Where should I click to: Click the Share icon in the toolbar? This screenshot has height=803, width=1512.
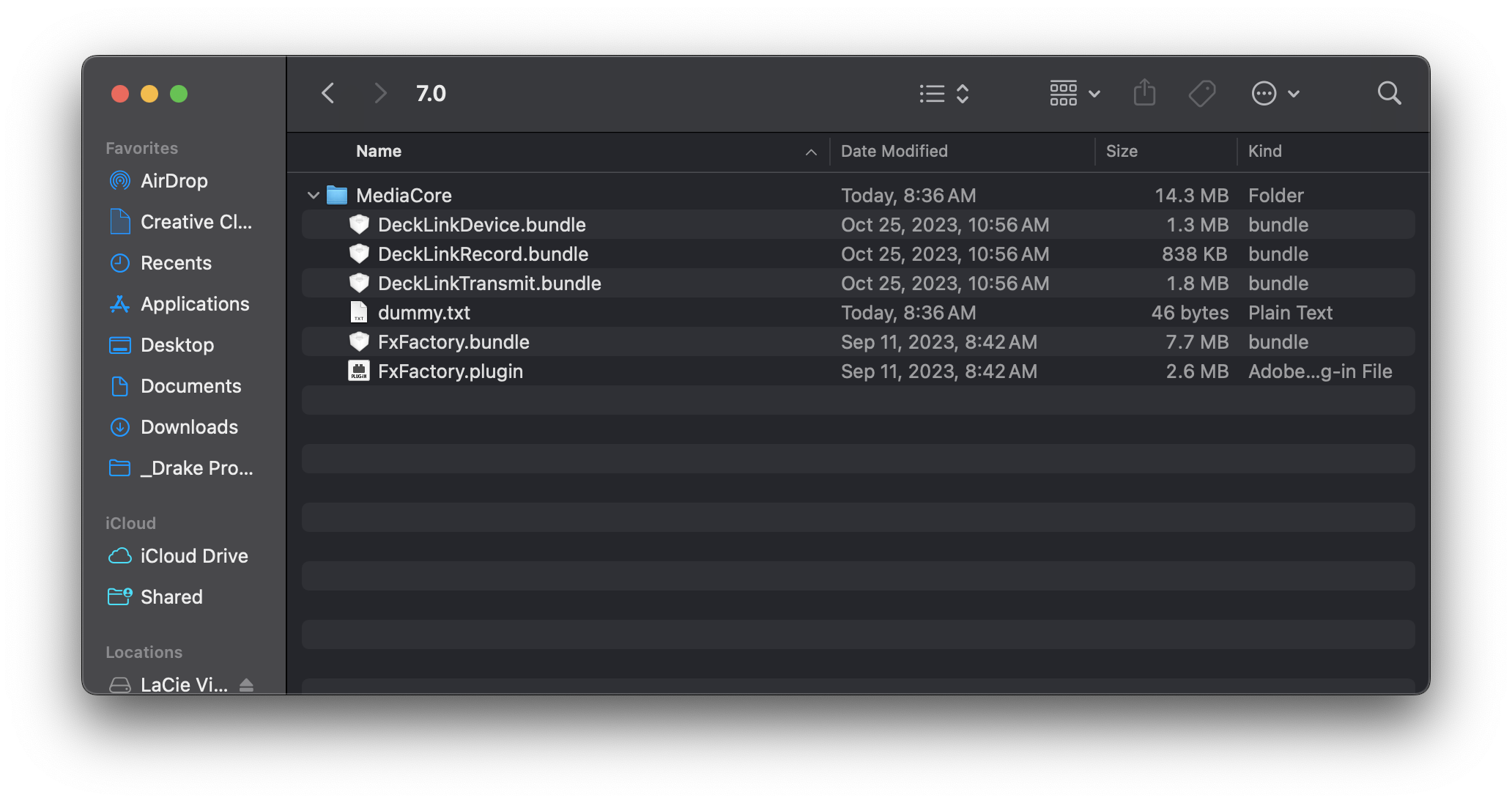click(1144, 93)
